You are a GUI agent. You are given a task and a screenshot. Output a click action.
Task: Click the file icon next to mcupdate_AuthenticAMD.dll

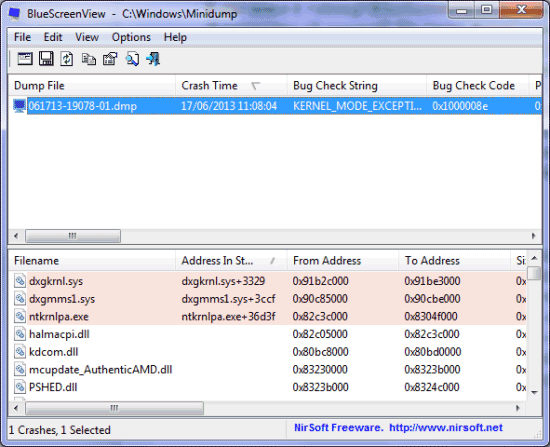(x=20, y=369)
